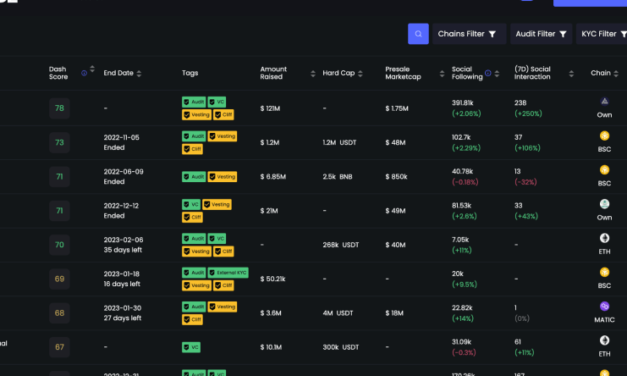Click VC tag in score 78 row
Screen dimensions: 627x376
point(217,102)
